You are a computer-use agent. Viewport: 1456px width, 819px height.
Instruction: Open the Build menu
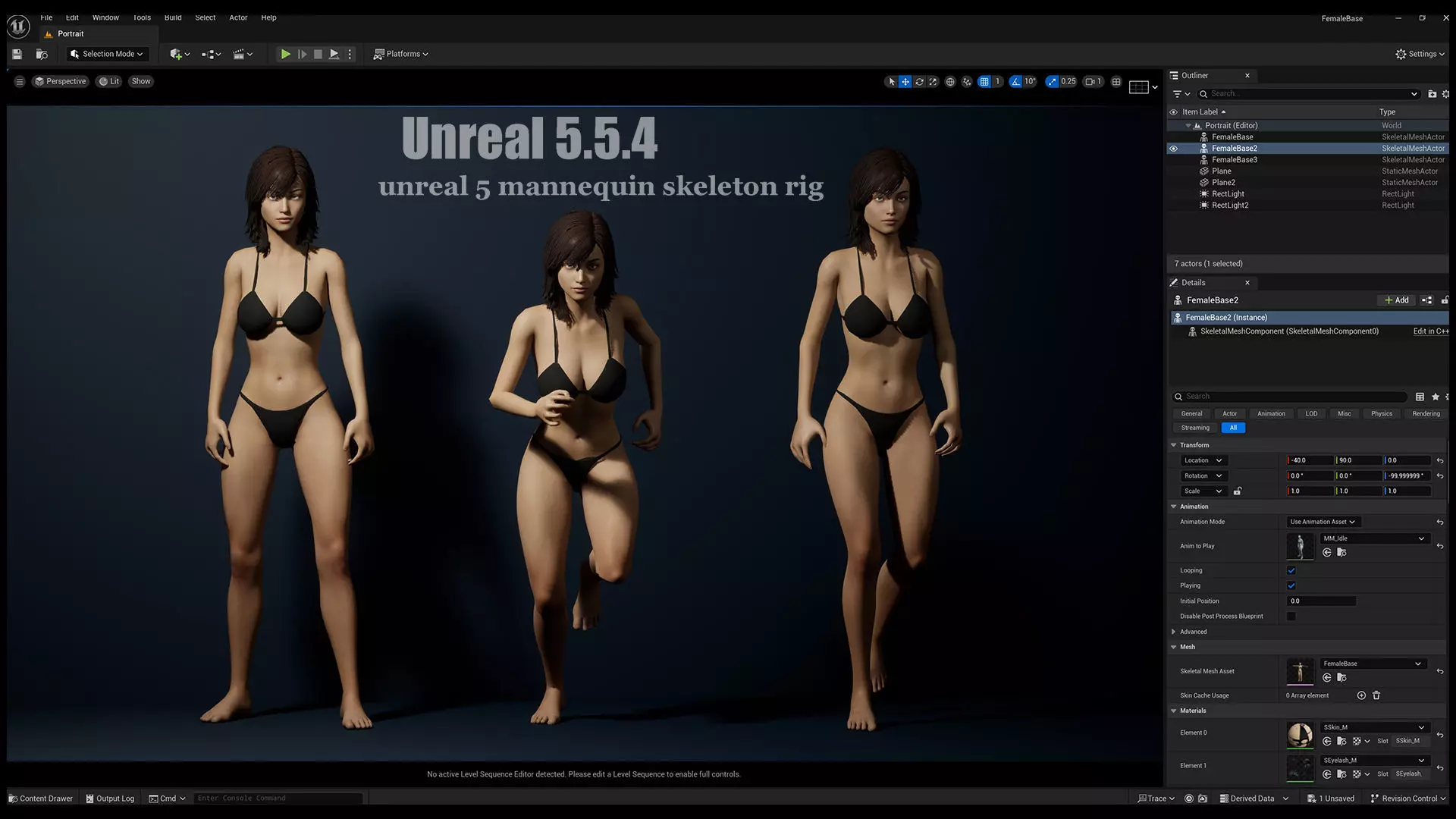(x=173, y=17)
